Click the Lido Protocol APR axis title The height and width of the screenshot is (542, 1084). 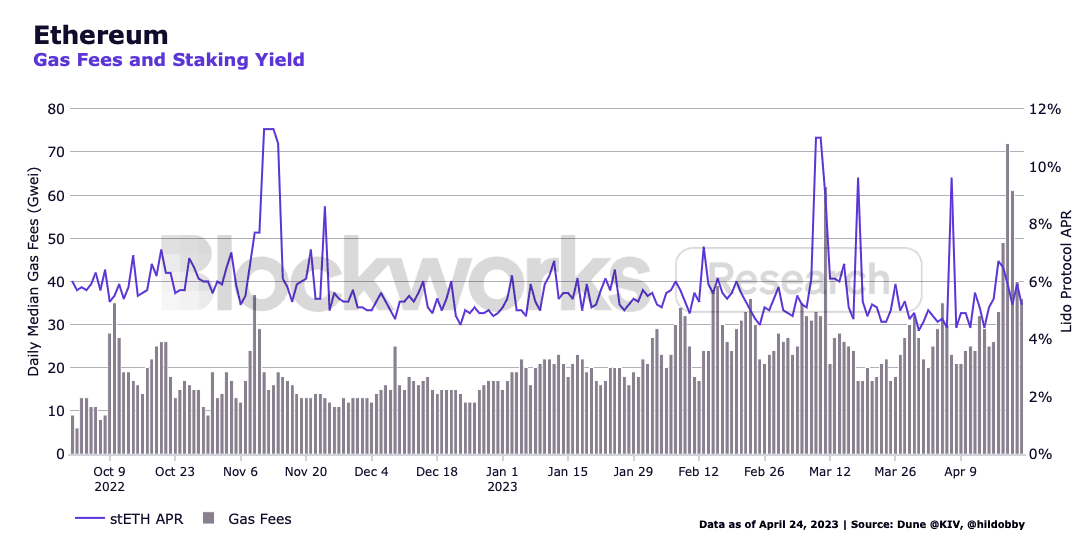[1066, 281]
